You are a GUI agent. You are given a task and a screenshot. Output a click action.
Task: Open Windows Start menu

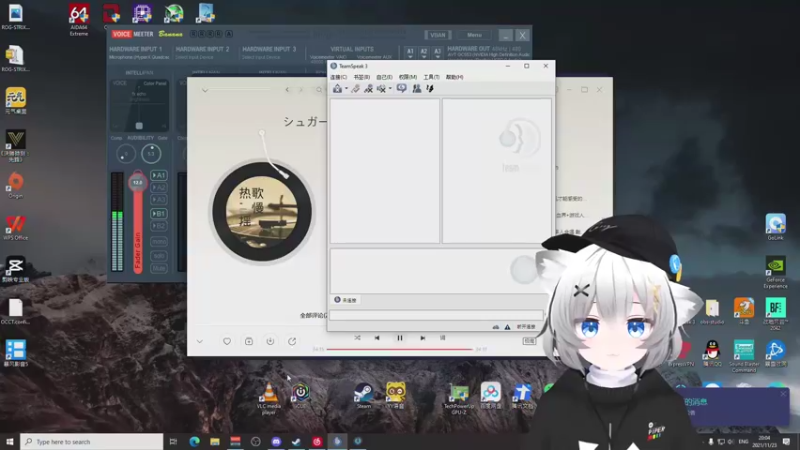9,442
